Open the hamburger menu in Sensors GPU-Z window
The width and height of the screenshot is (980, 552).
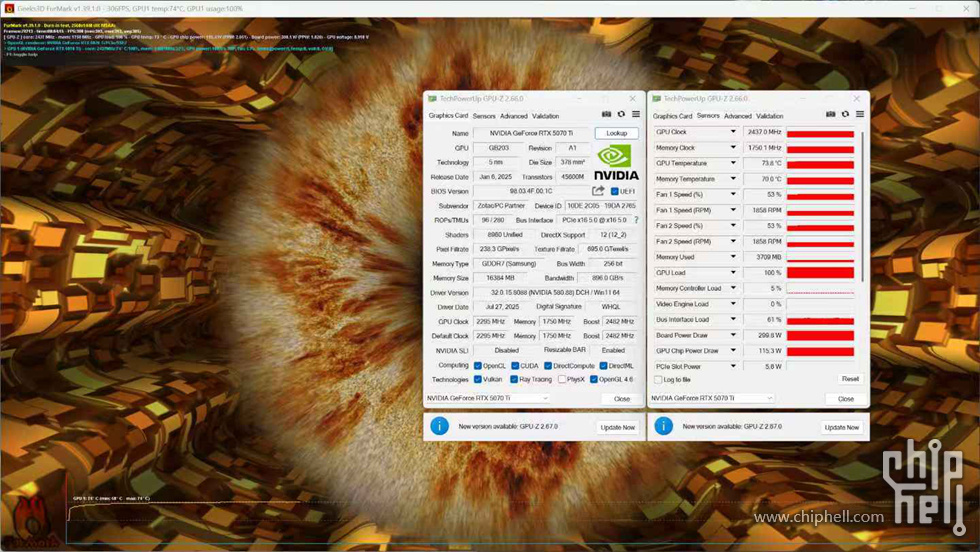click(x=860, y=114)
